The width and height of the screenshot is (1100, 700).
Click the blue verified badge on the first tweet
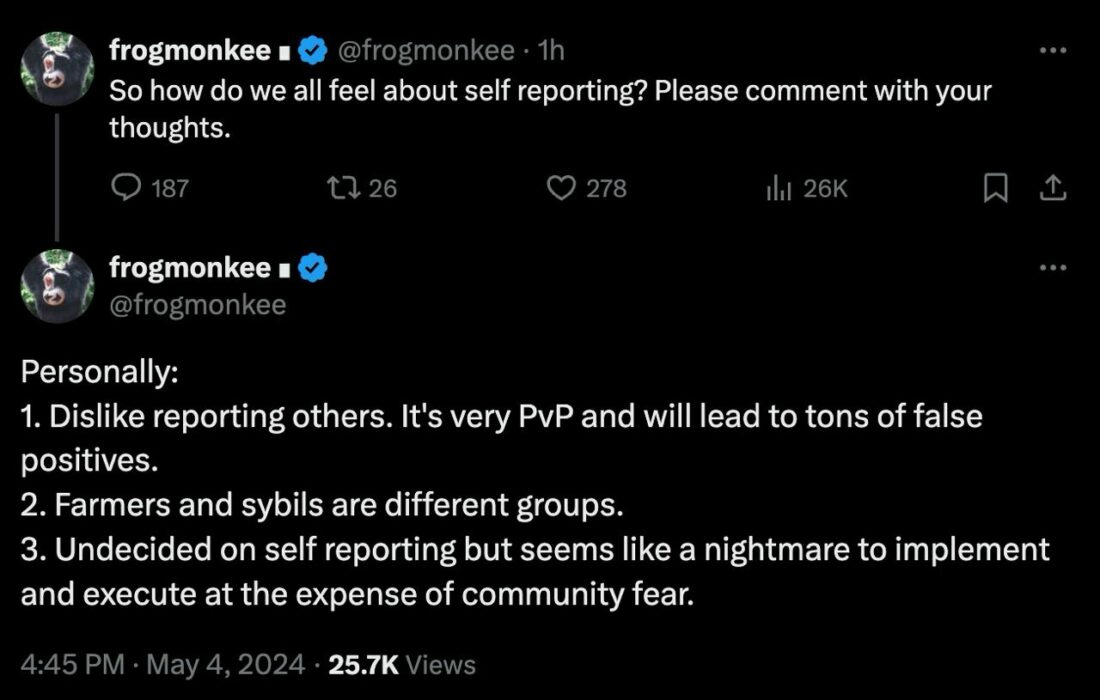click(x=313, y=51)
